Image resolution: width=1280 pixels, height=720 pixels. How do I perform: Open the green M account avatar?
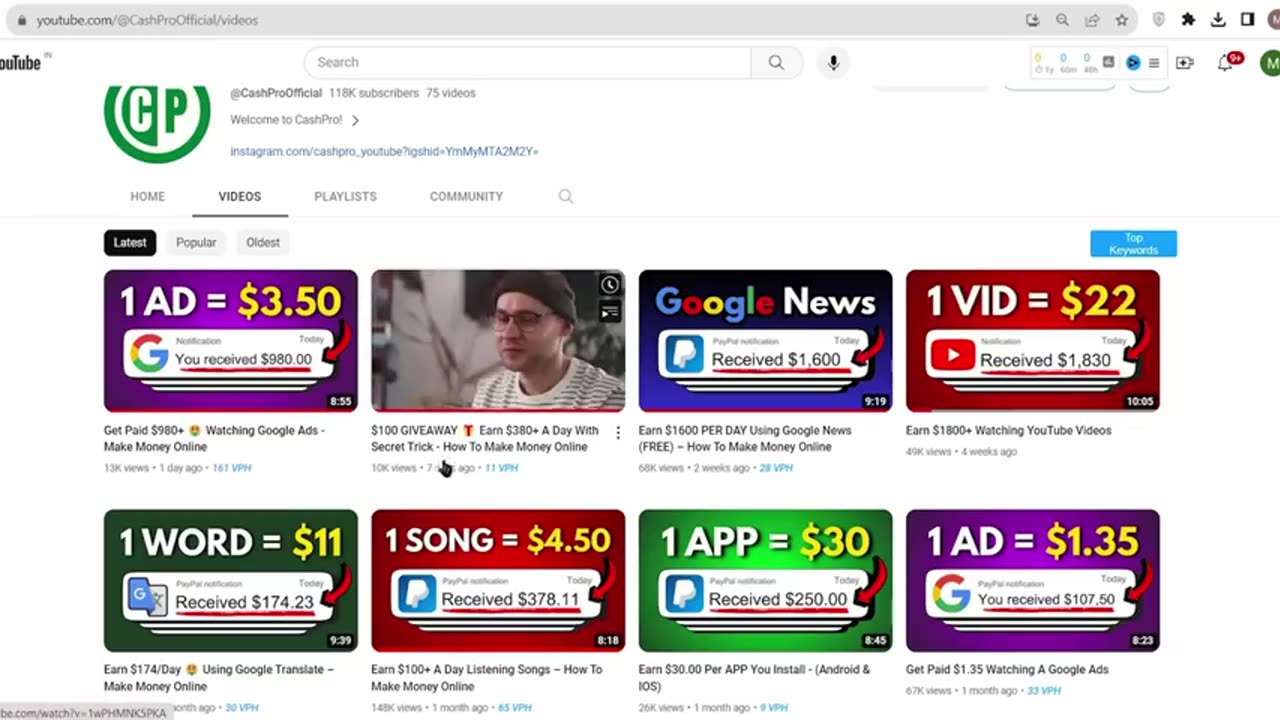(1270, 63)
